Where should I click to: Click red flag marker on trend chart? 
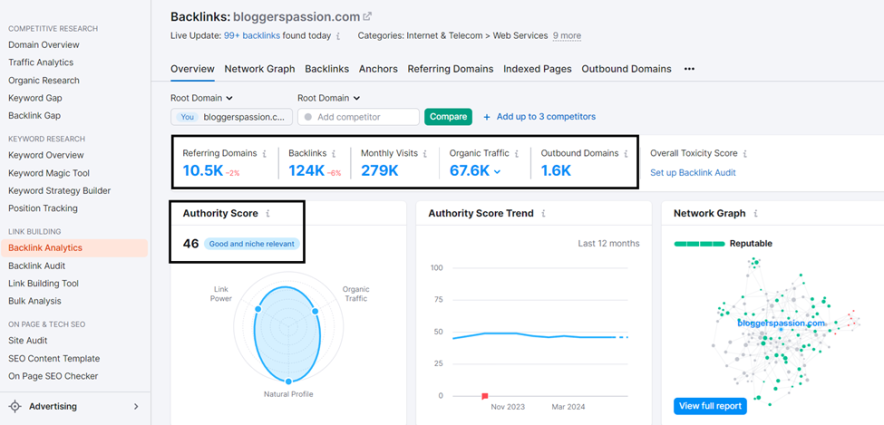[485, 396]
